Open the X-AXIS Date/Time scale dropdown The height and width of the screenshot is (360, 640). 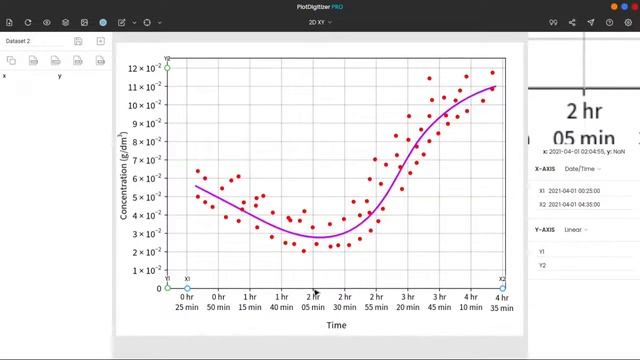(582, 169)
